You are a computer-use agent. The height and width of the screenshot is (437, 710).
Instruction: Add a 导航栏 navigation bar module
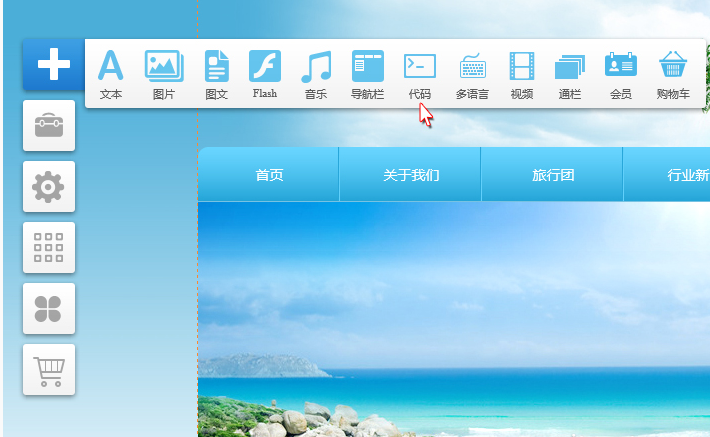tap(367, 73)
